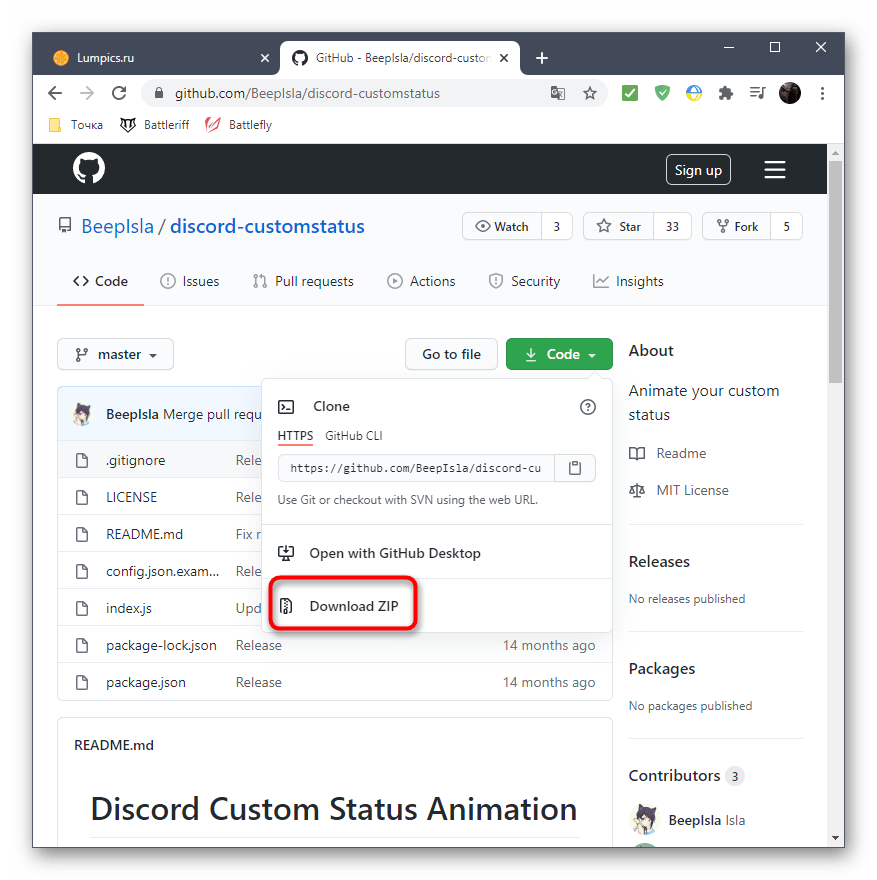Viewport: 877px width, 880px height.
Task: Click the GitHub Octocat logo in header
Action: pos(89,168)
